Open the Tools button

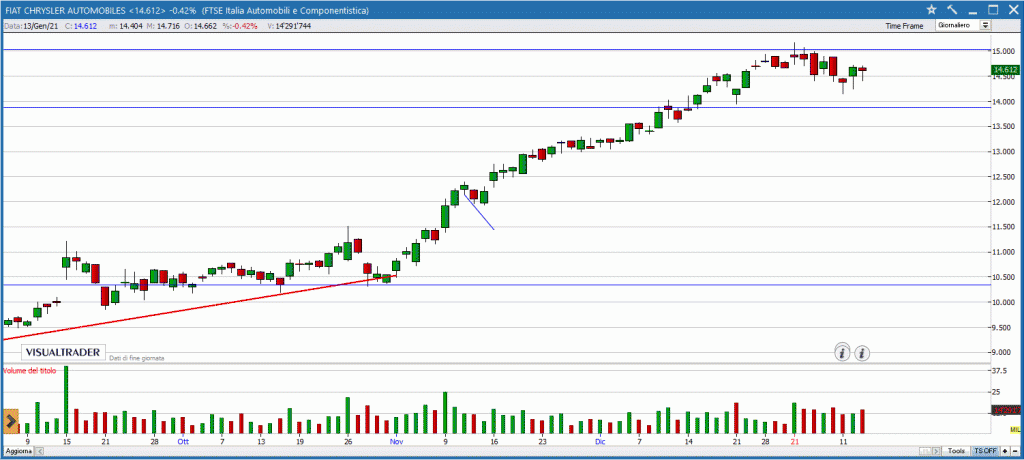click(x=956, y=451)
